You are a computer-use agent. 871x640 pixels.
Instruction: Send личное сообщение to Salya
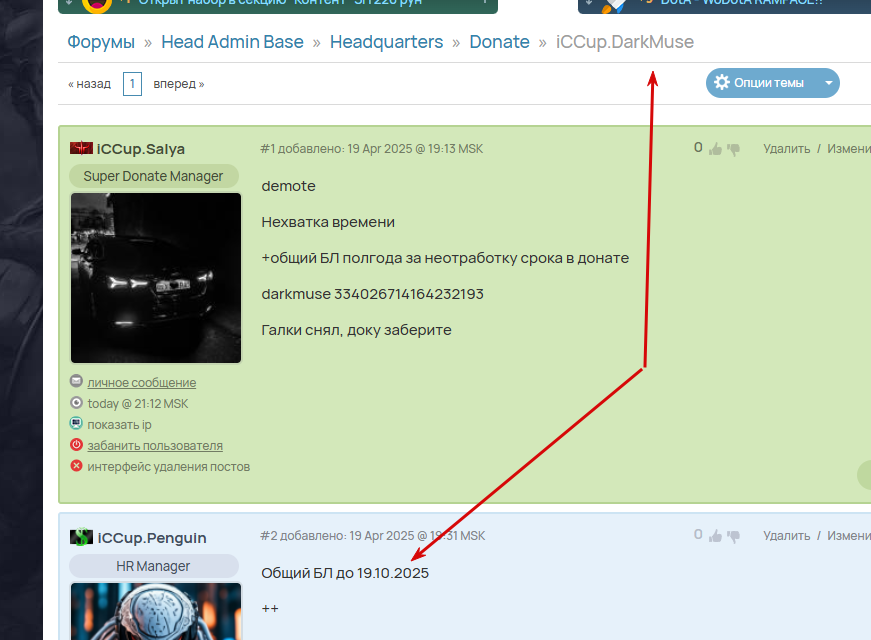tap(142, 383)
